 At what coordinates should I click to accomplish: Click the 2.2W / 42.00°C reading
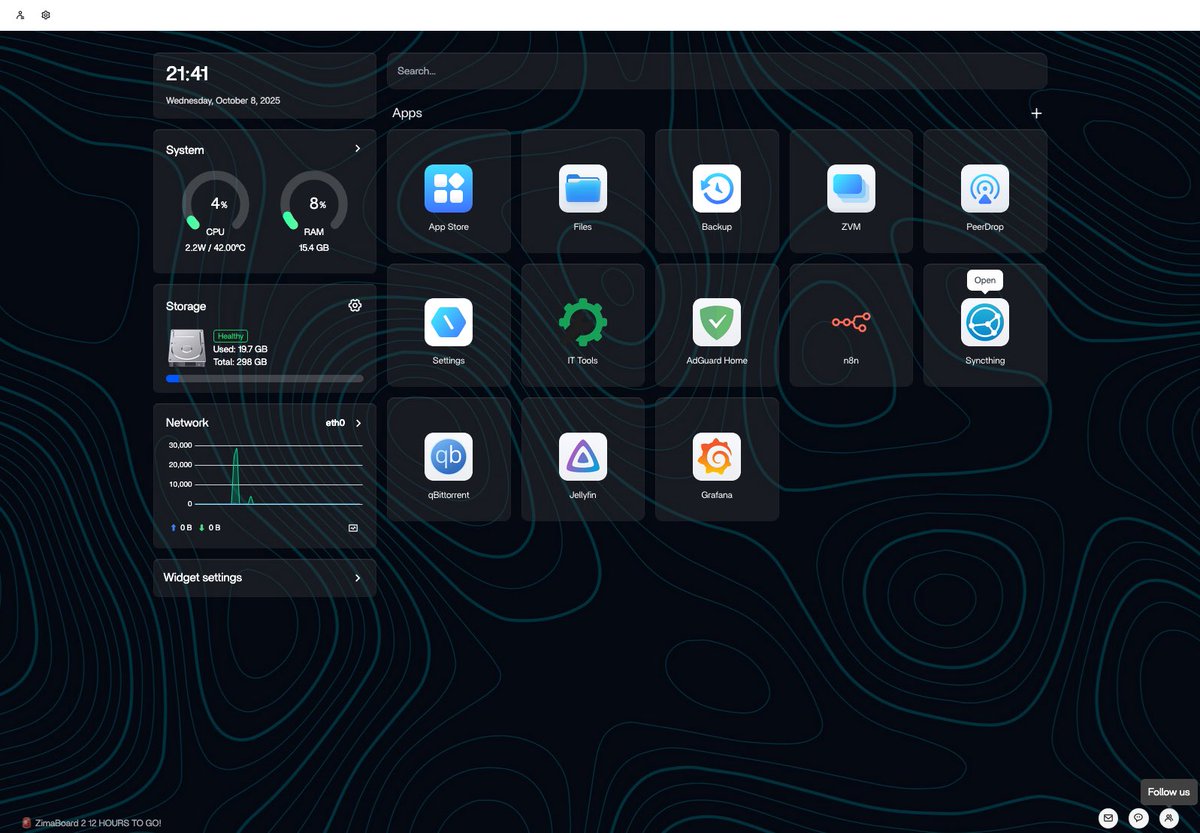(x=215, y=247)
